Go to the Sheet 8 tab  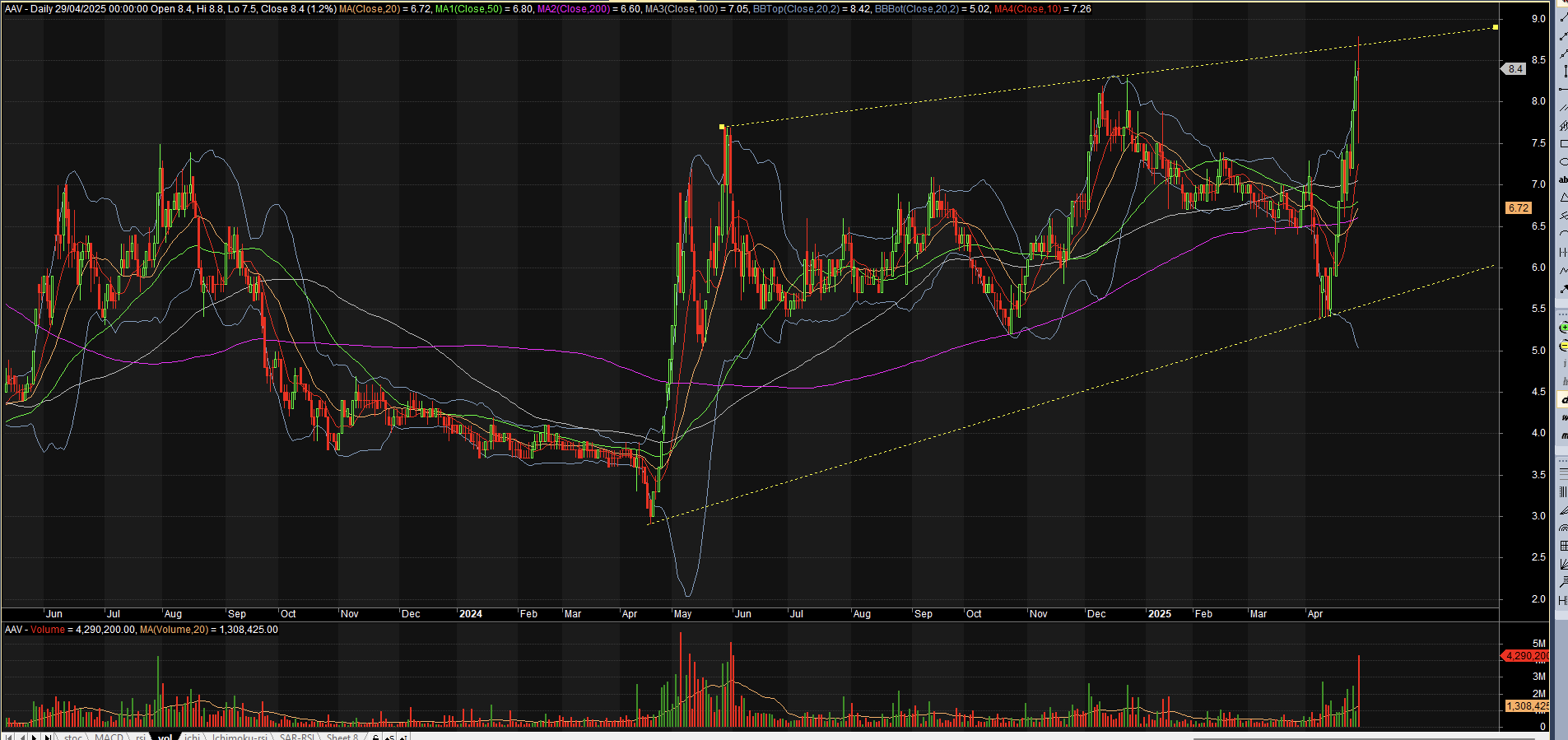point(342,736)
